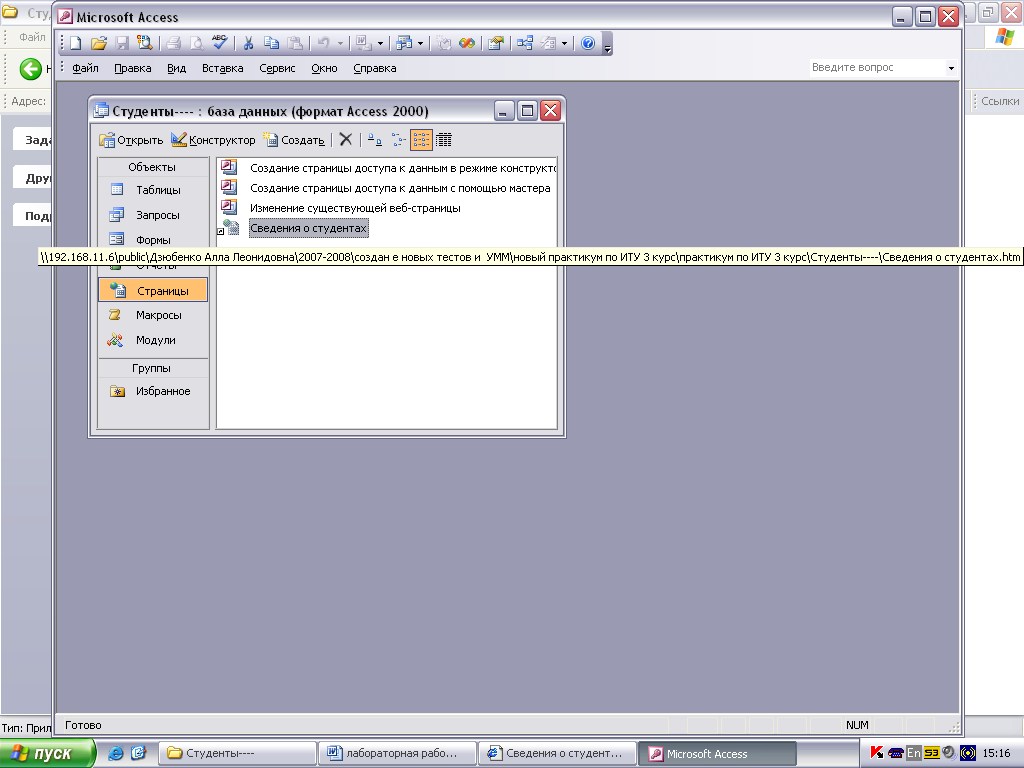Click green Back arrow in background window
1024x768 pixels.
coord(30,69)
